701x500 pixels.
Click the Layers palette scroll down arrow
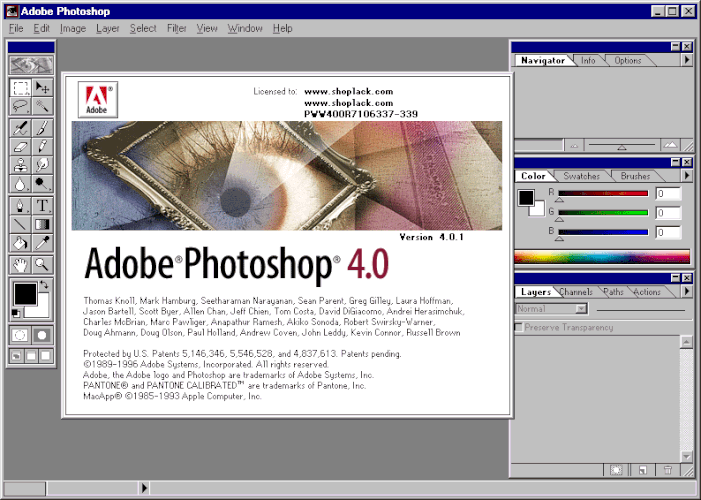[x=686, y=456]
